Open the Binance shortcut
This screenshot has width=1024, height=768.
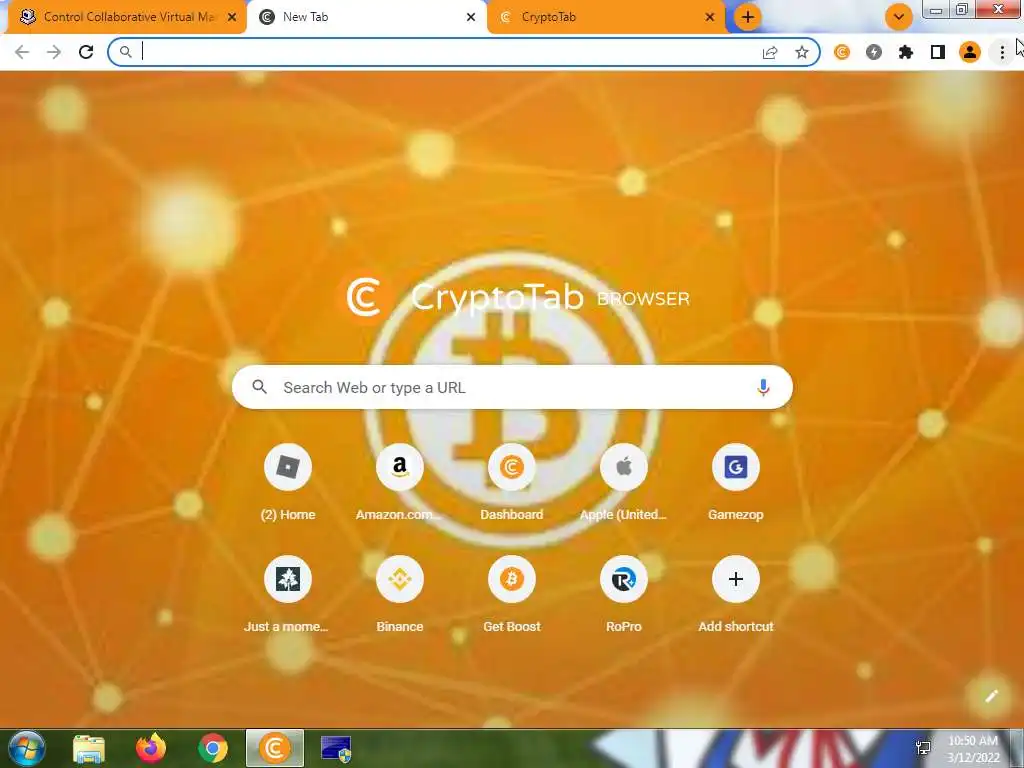point(400,594)
